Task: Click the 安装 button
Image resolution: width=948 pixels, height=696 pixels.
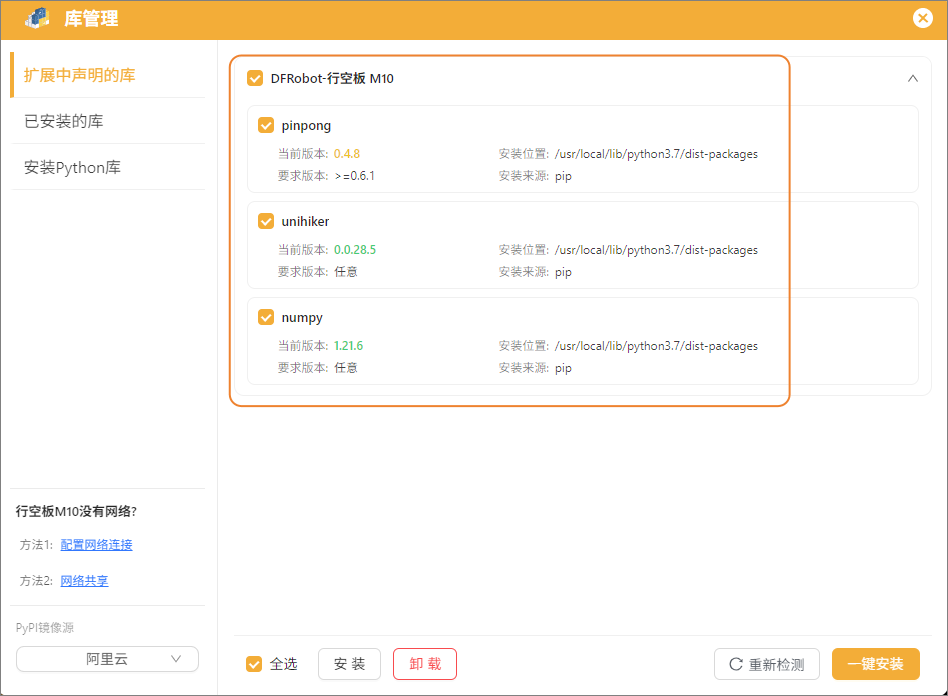Action: click(349, 664)
